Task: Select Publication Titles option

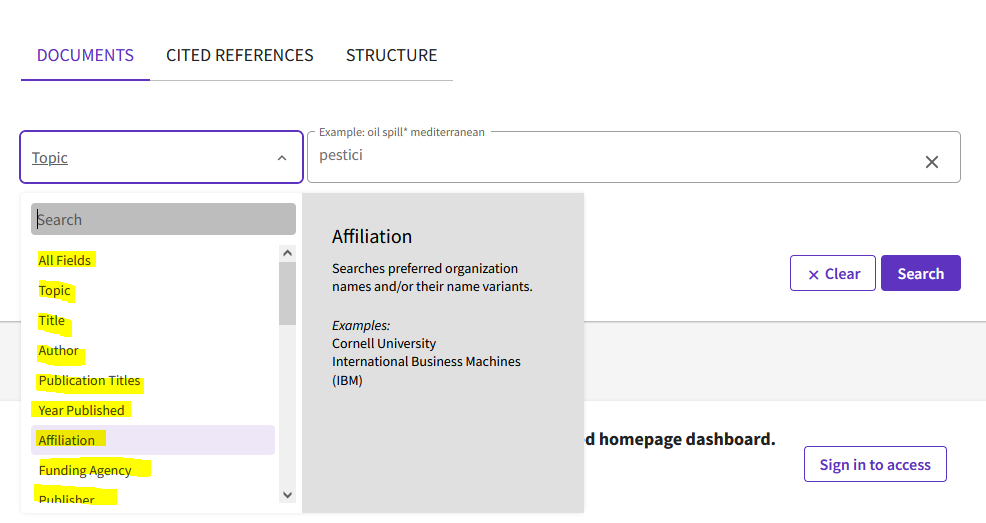Action: click(89, 381)
